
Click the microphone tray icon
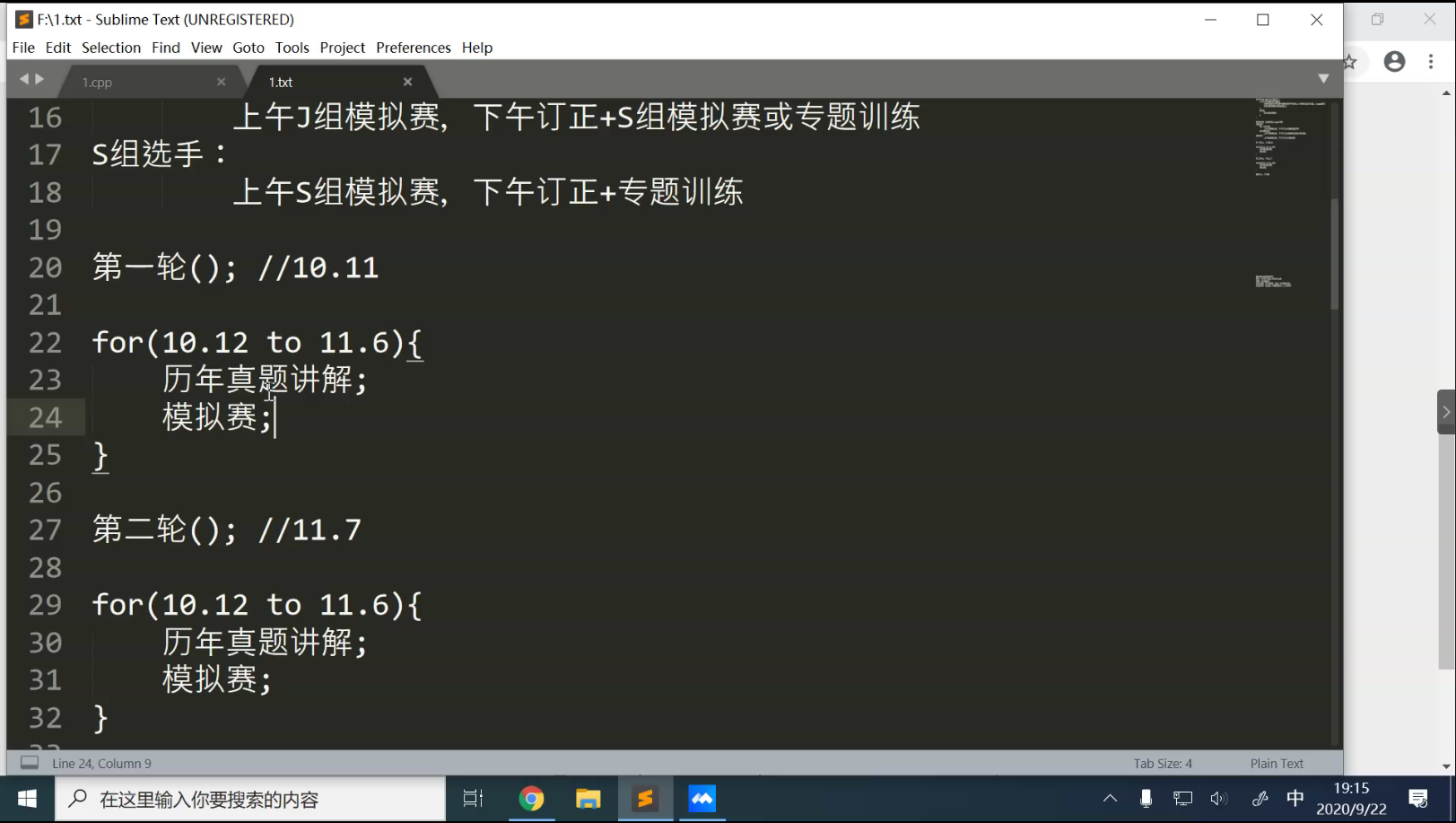[1146, 799]
